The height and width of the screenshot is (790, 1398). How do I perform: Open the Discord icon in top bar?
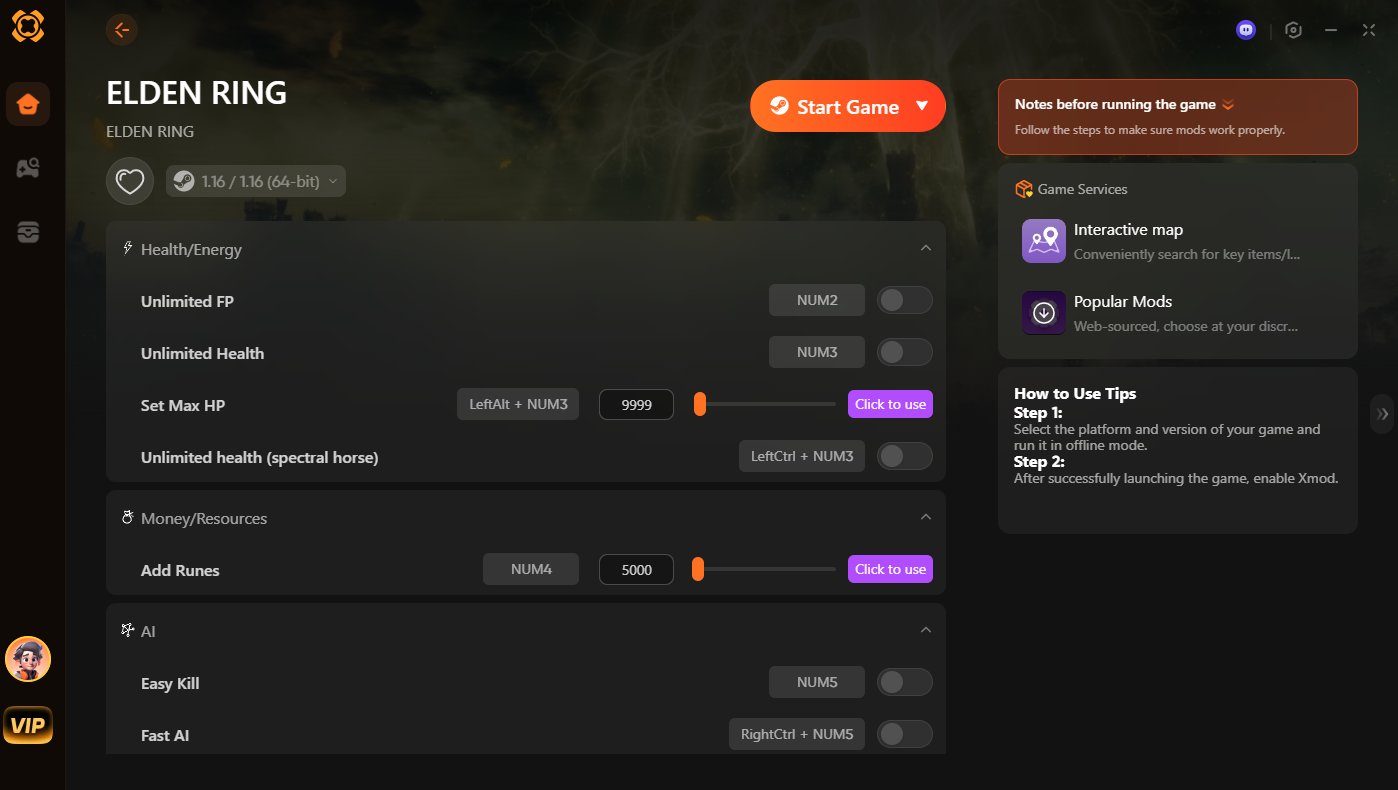pyautogui.click(x=1246, y=30)
